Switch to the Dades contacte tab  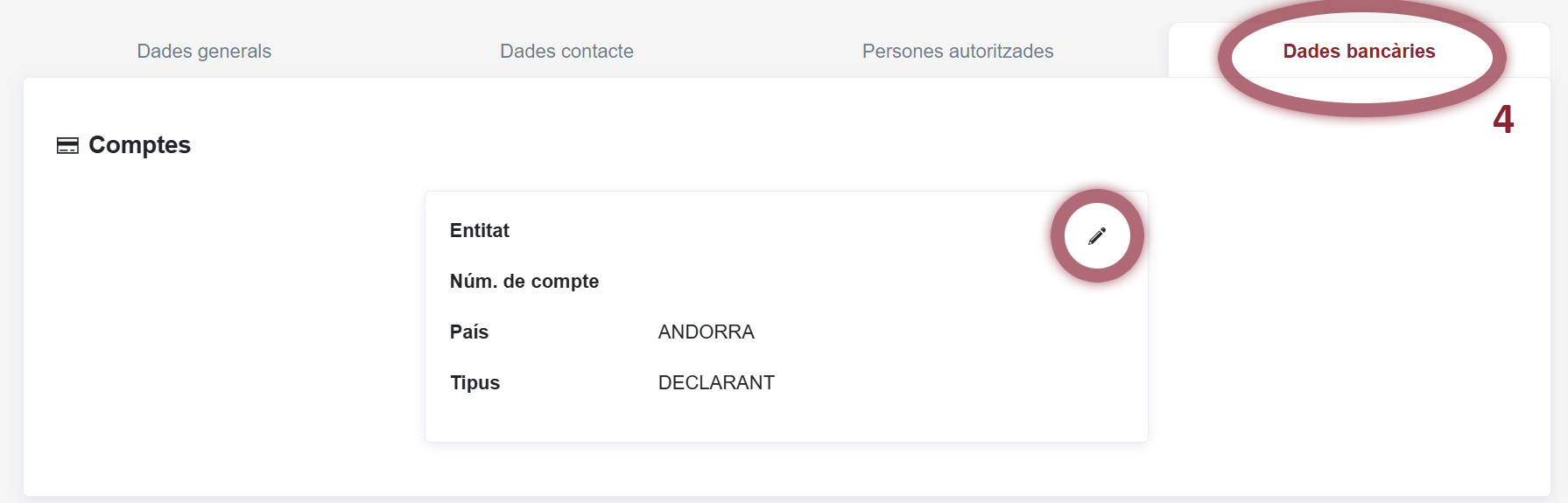tap(566, 52)
